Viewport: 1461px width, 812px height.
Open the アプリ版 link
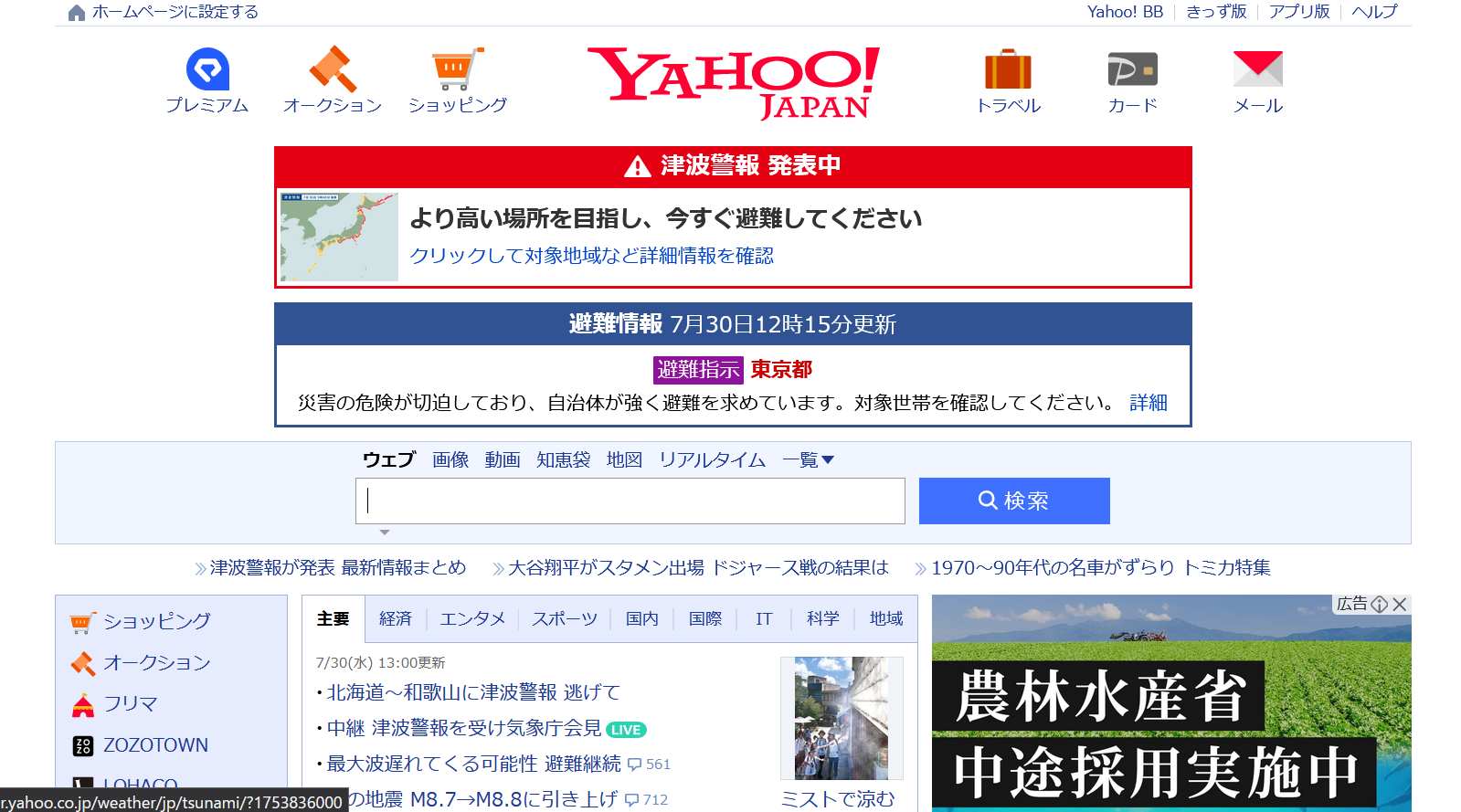tap(1299, 12)
